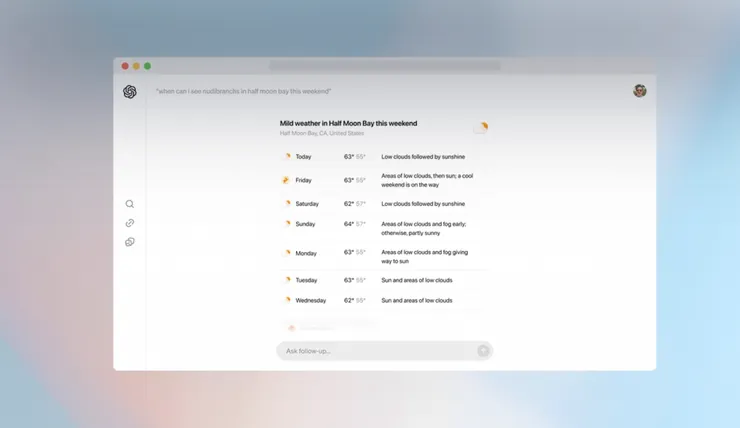740x428 pixels.
Task: Open the user profile avatar
Action: click(639, 91)
